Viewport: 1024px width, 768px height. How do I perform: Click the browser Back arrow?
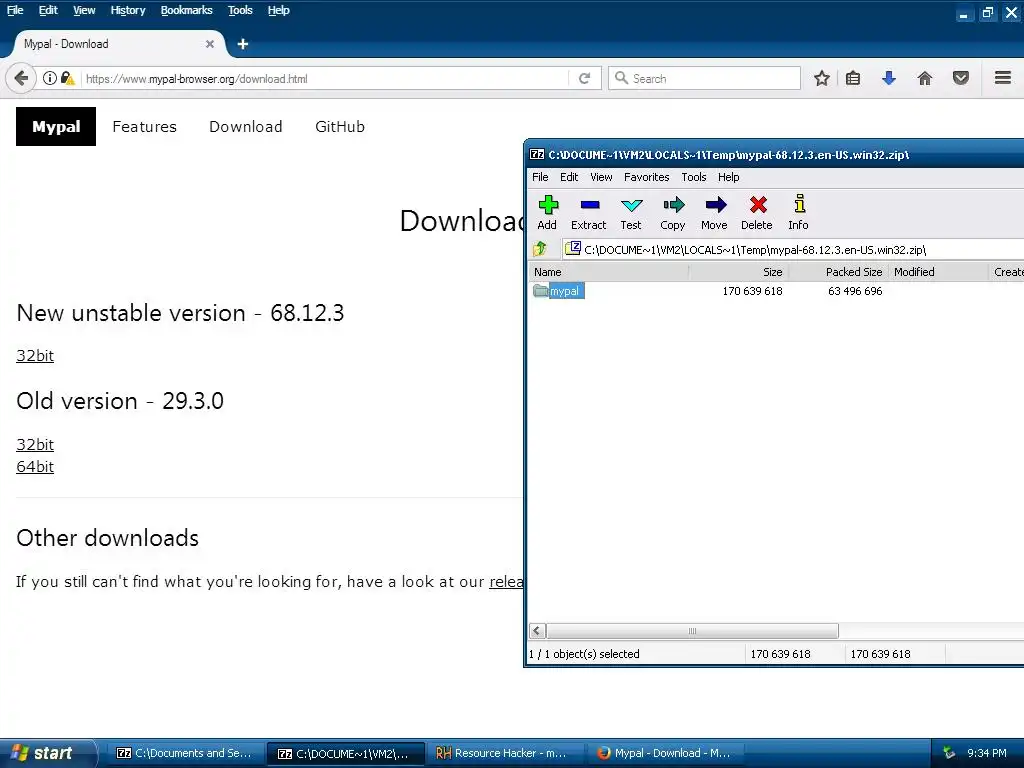21,78
